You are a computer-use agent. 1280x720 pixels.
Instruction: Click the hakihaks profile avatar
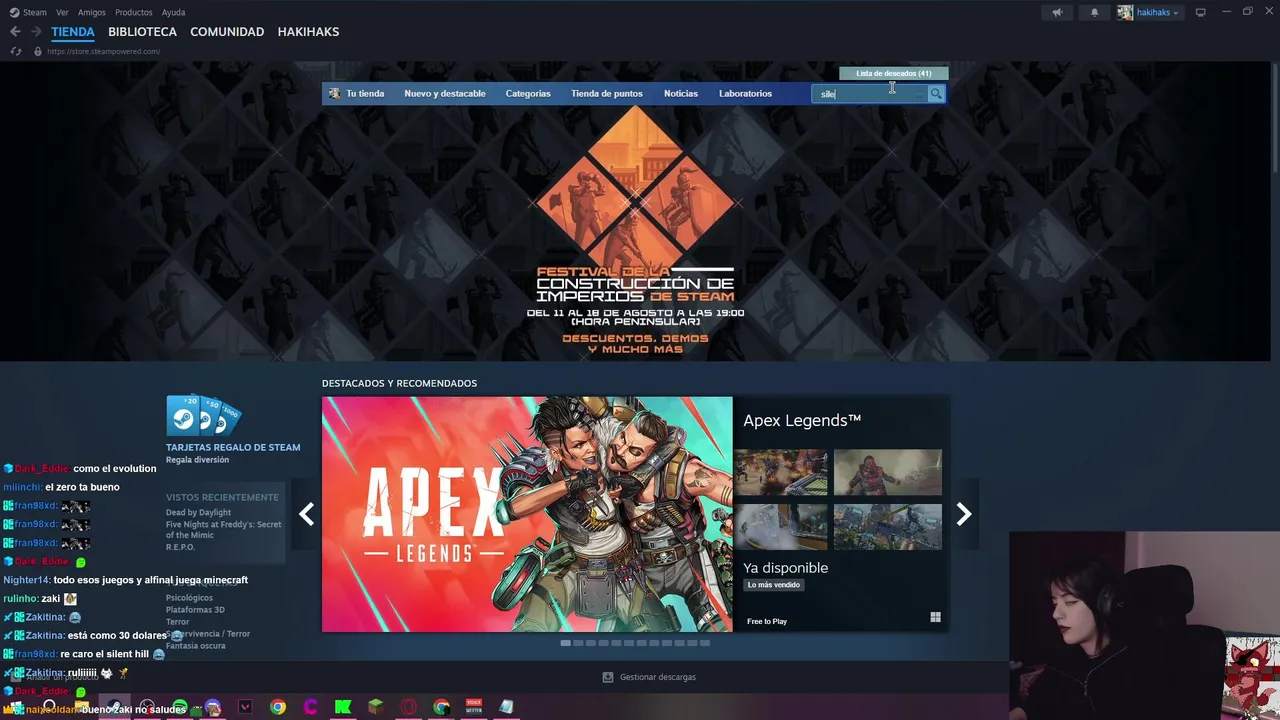click(x=1125, y=12)
